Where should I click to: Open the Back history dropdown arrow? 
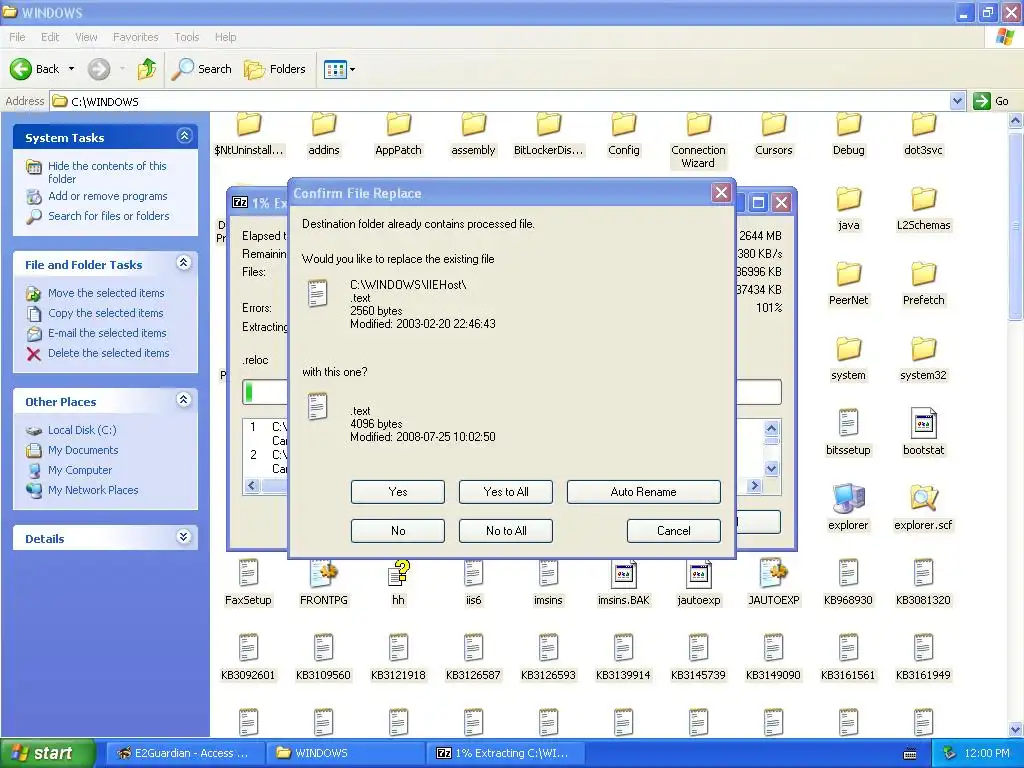(x=71, y=69)
